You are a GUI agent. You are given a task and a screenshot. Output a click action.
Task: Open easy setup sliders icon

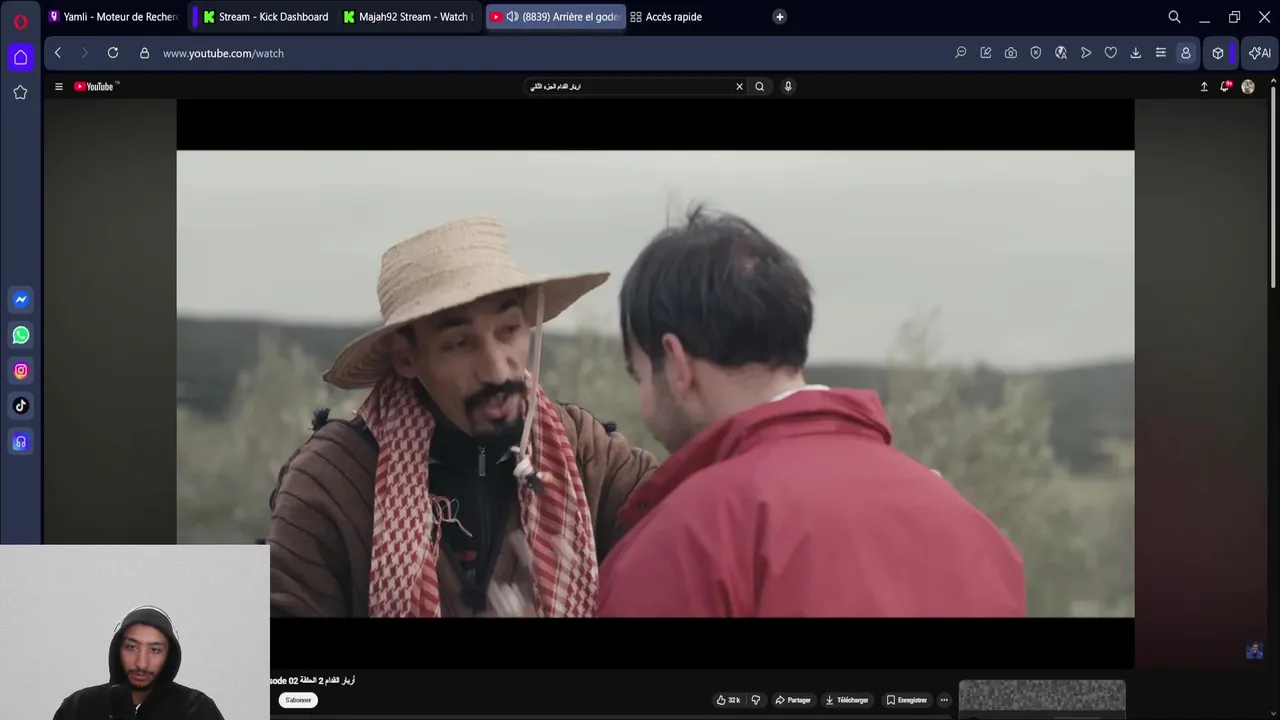coord(1161,53)
